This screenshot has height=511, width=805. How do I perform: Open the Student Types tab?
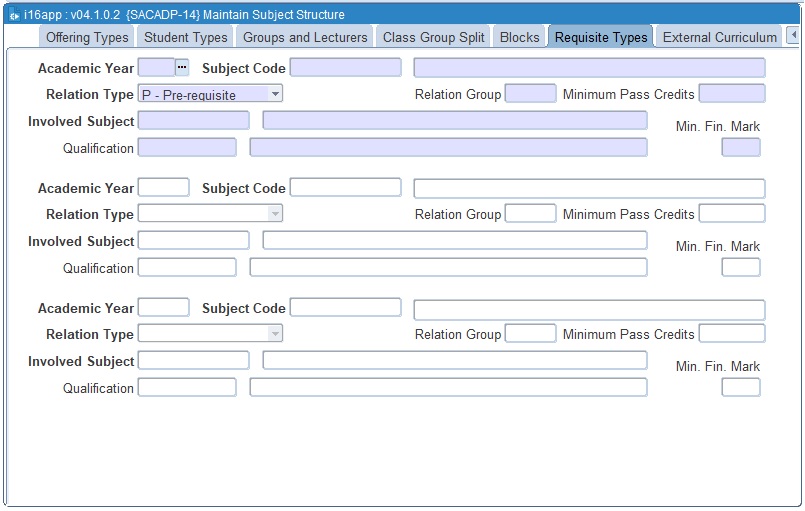pyautogui.click(x=186, y=37)
